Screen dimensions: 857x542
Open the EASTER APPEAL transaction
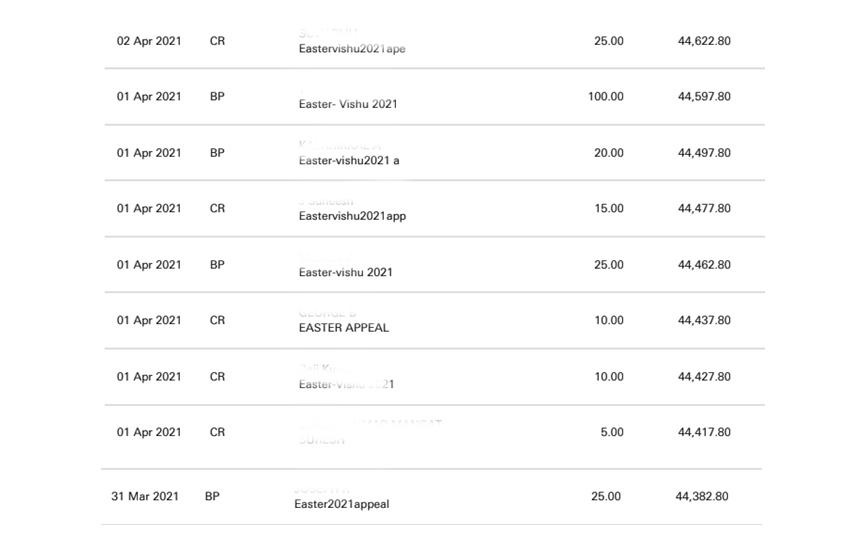click(x=435, y=321)
